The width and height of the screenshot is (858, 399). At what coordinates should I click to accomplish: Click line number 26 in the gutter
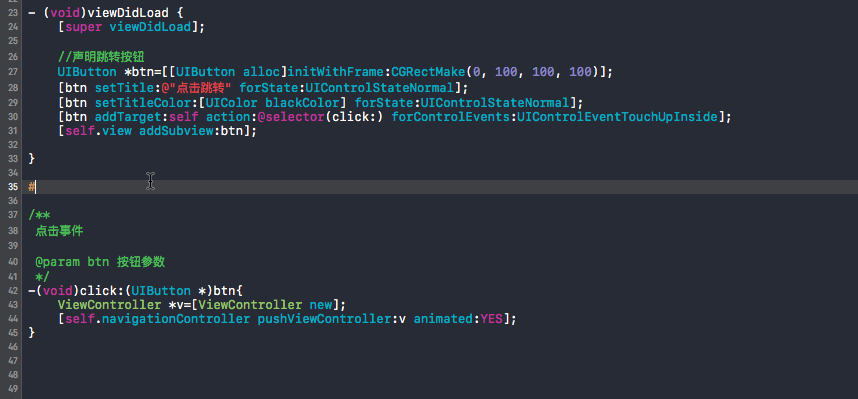pos(13,57)
